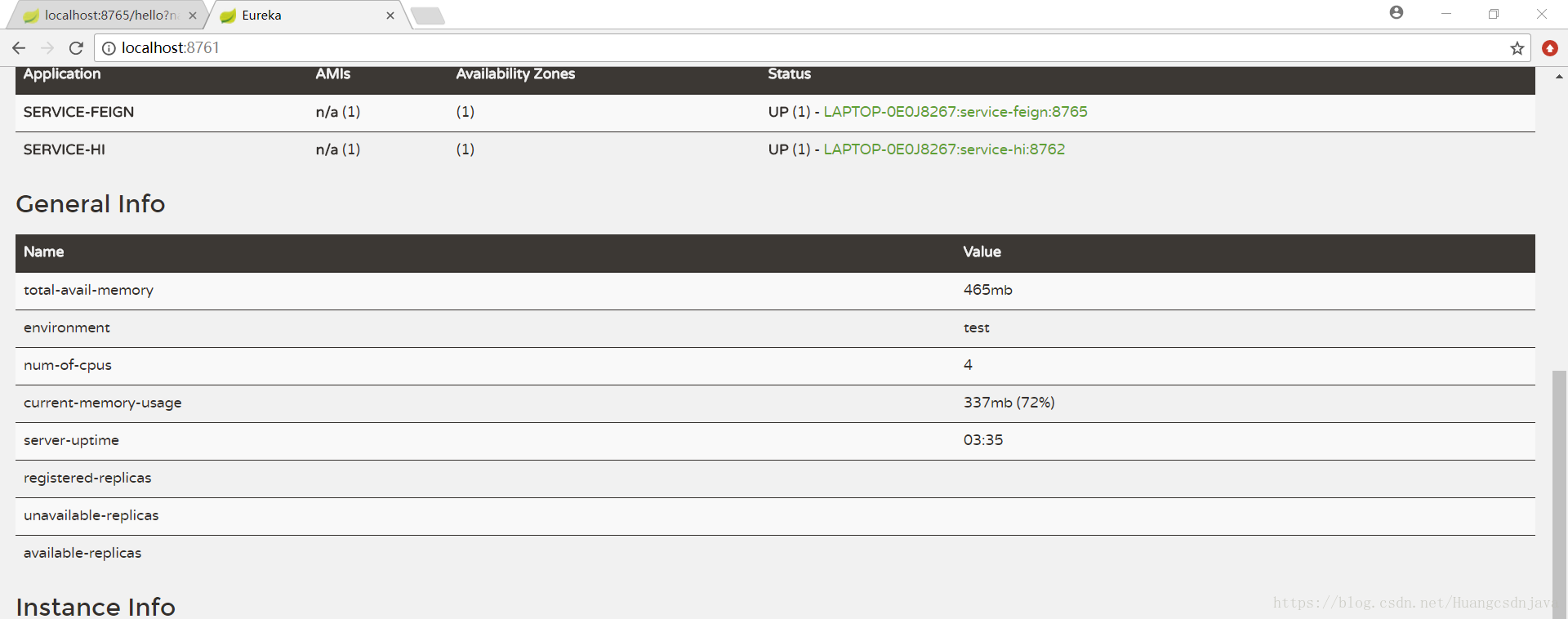Click the current-memory-usage row
The width and height of the screenshot is (1568, 619).
click(x=103, y=403)
